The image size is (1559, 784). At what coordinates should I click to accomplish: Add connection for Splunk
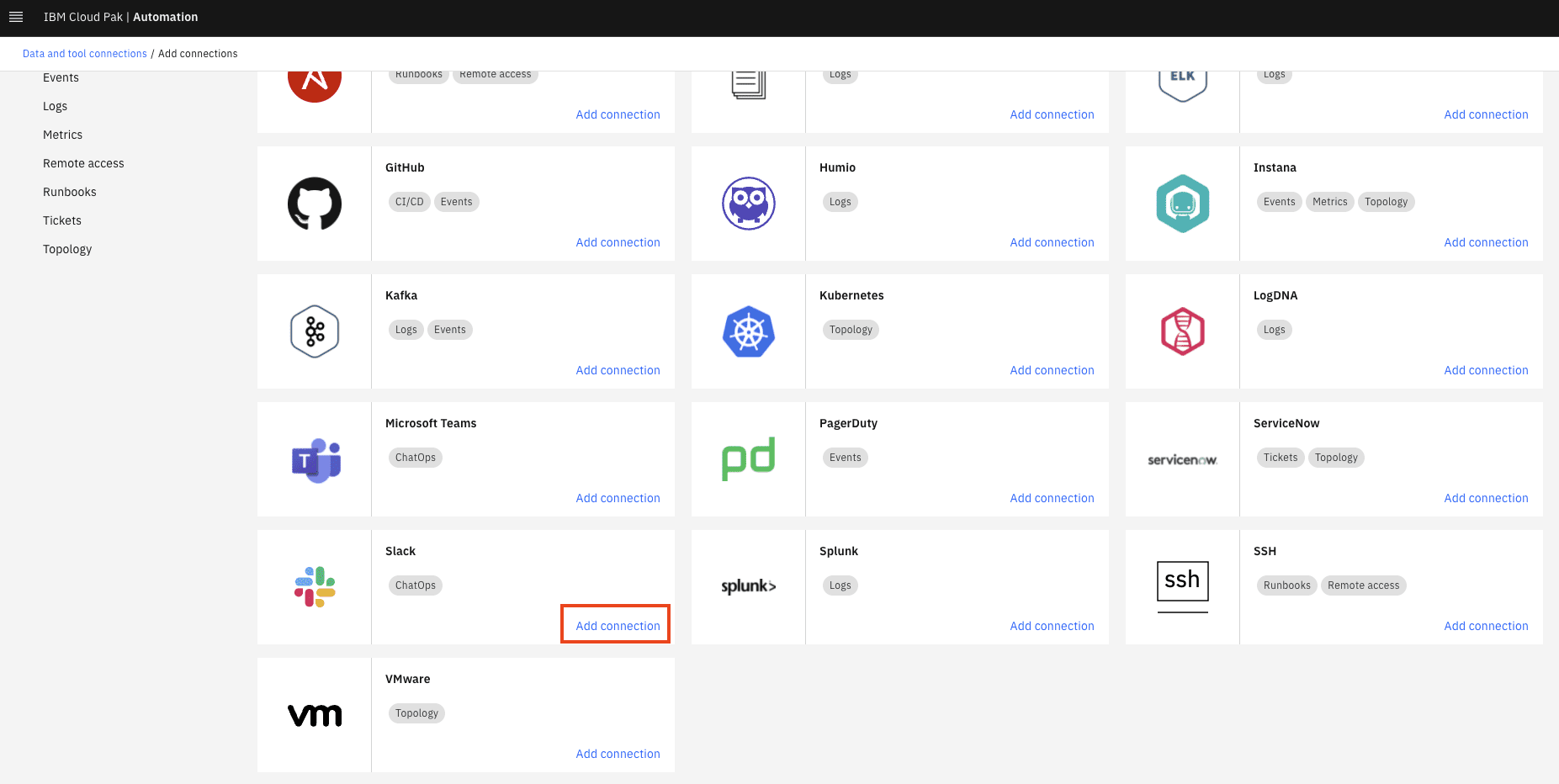[x=1053, y=626]
